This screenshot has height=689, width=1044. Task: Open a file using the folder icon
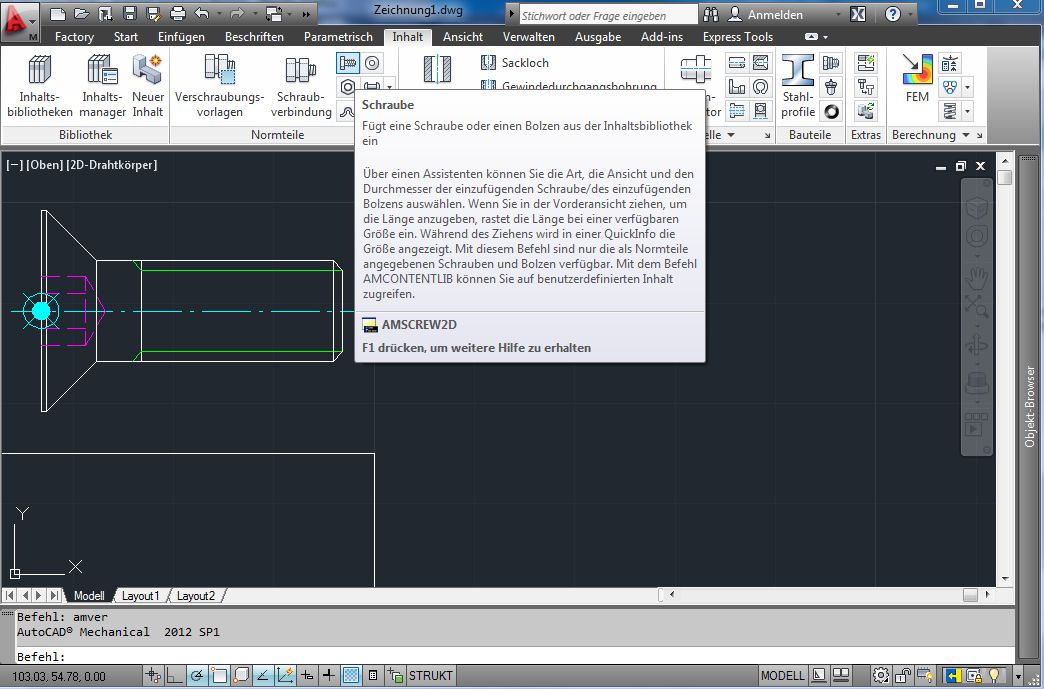pos(81,13)
